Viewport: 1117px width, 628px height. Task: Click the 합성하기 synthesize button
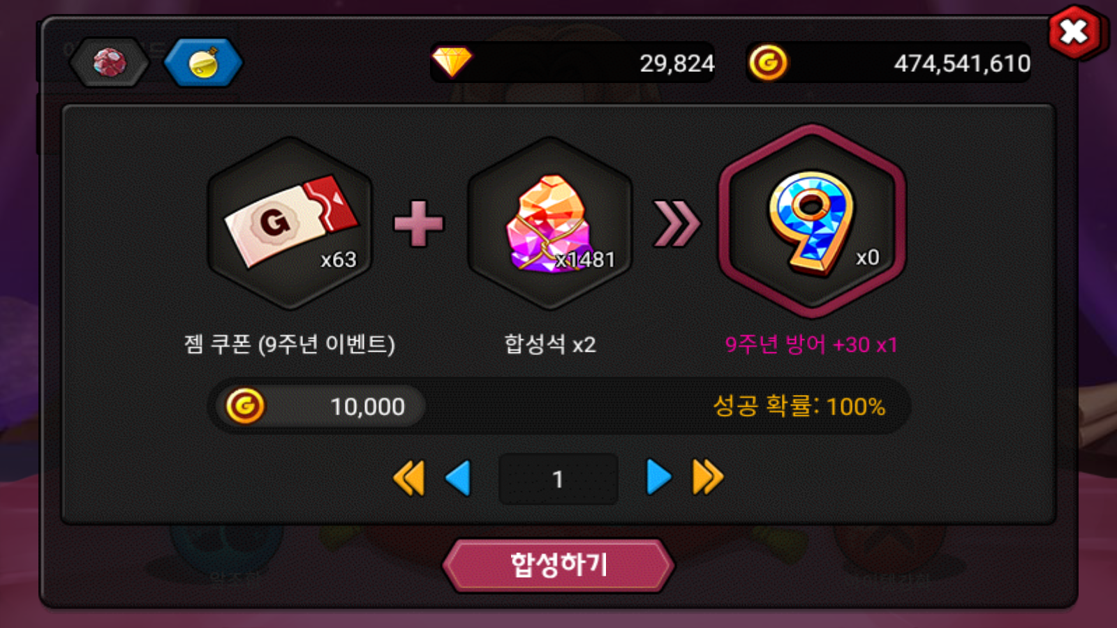click(558, 565)
